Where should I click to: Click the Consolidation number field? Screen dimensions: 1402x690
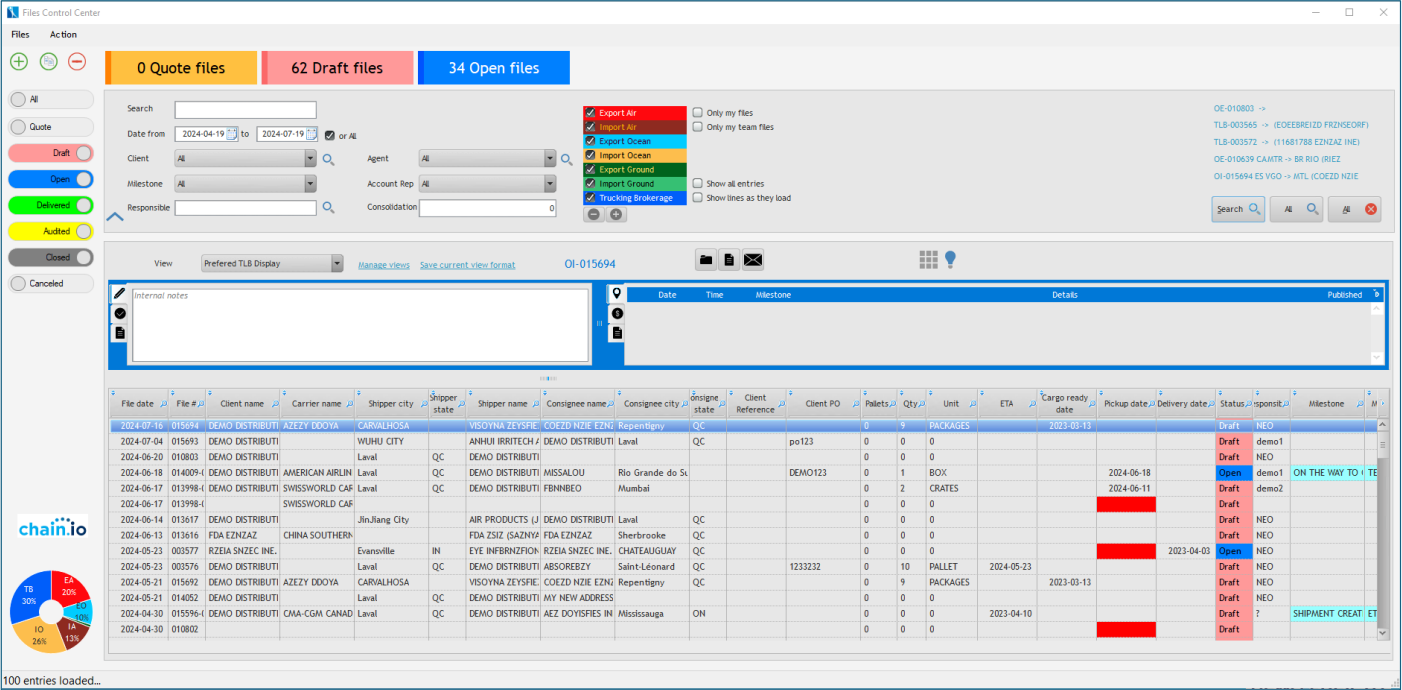tap(488, 208)
